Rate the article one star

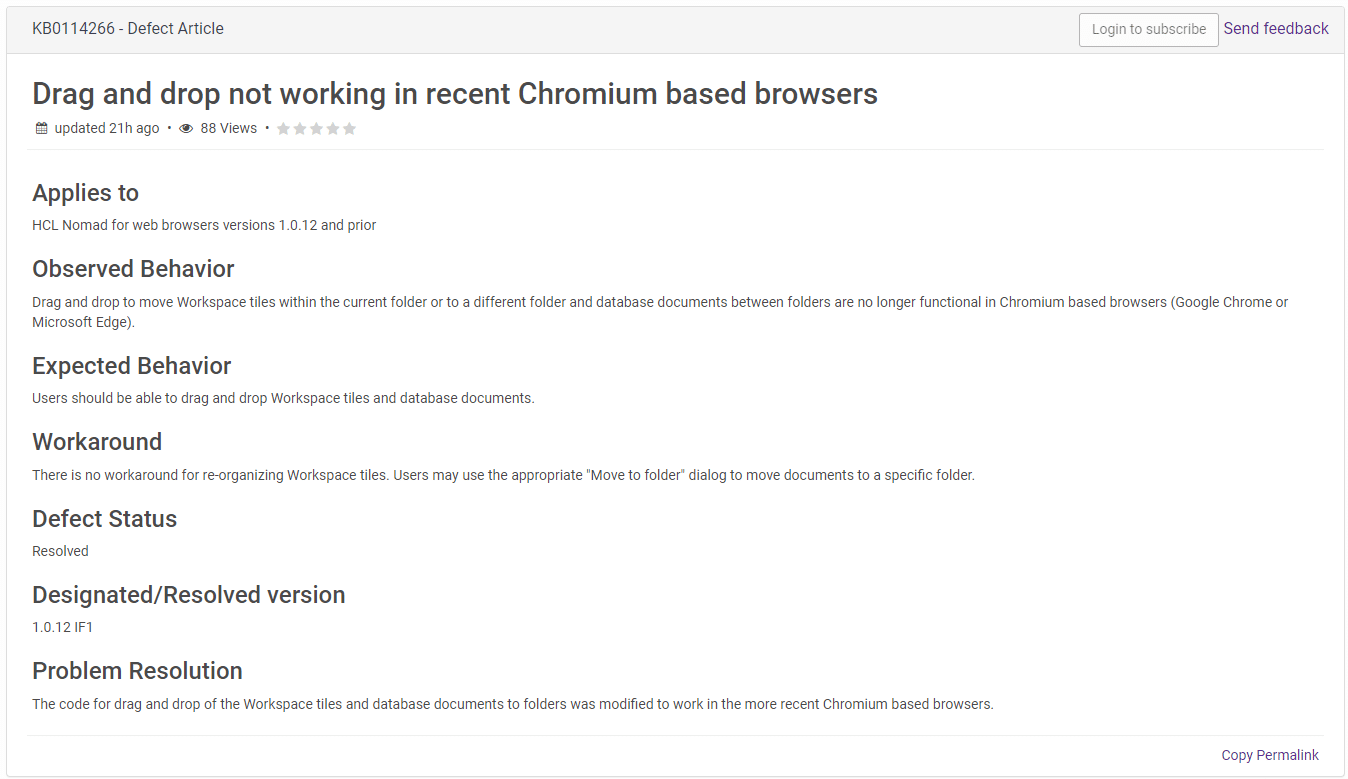(x=284, y=128)
